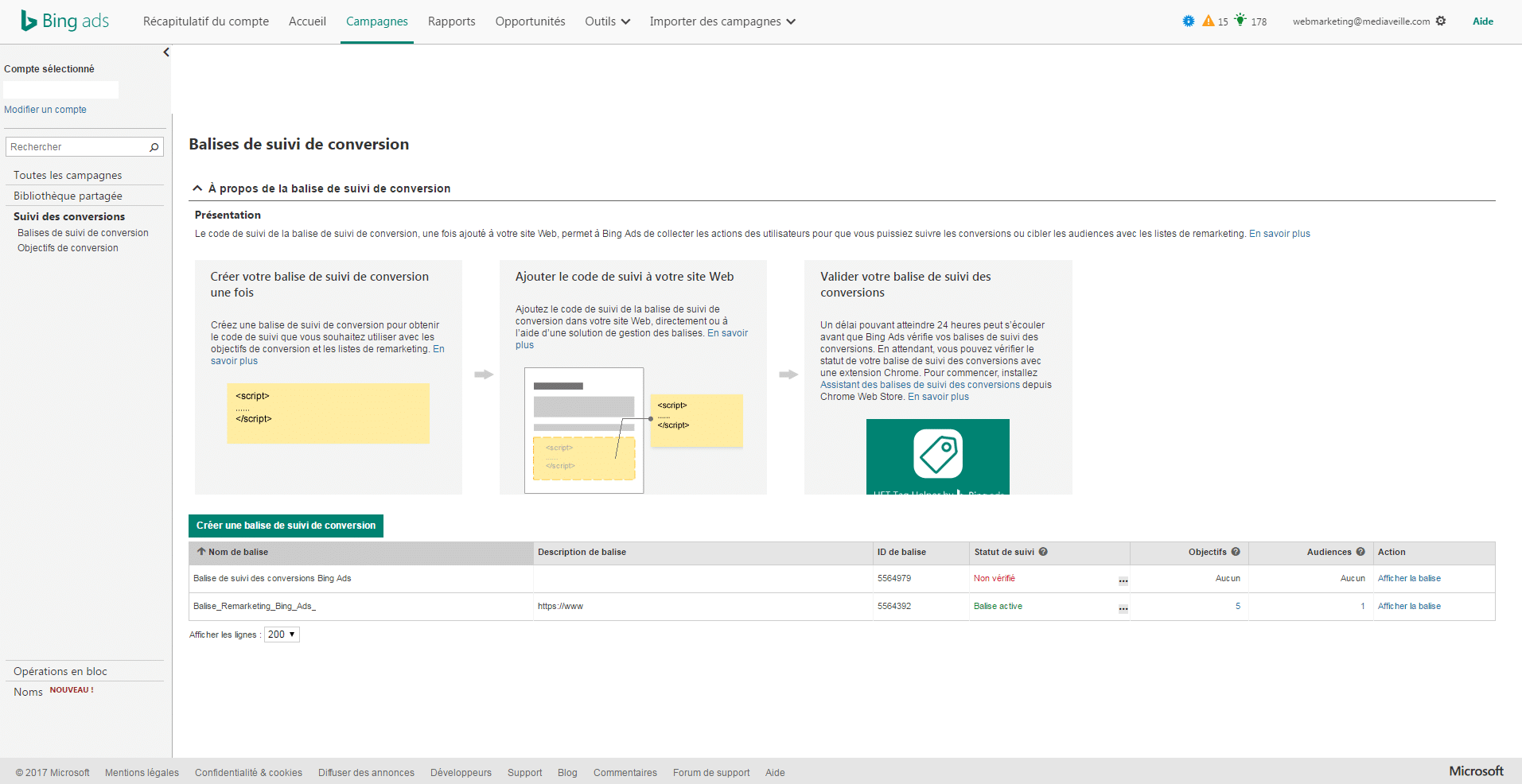Open Diffuser des annonces footer link

[366, 773]
